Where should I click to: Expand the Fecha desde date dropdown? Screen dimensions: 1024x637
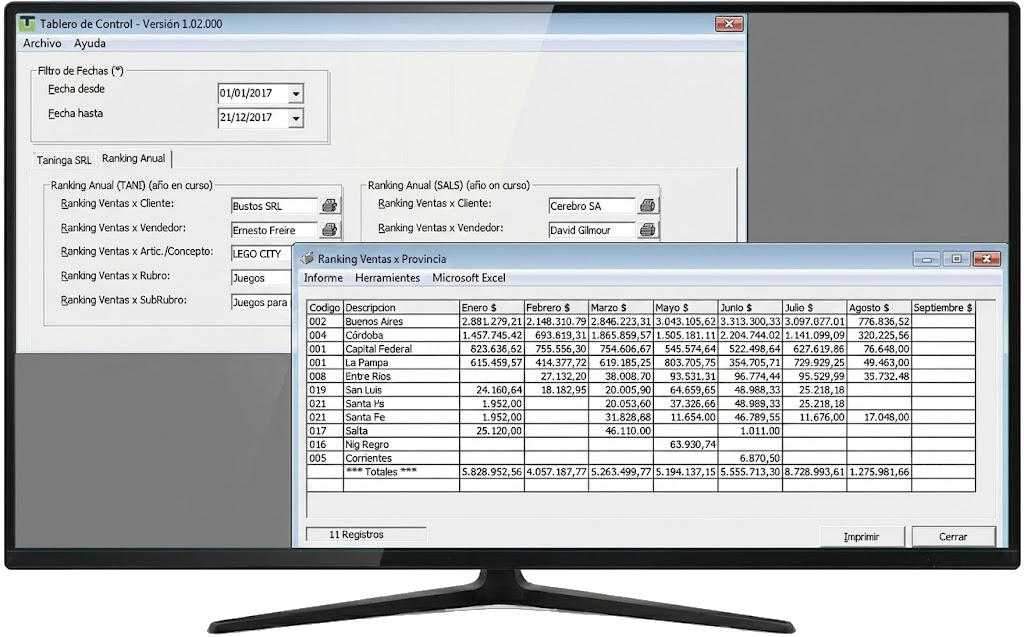pyautogui.click(x=295, y=94)
